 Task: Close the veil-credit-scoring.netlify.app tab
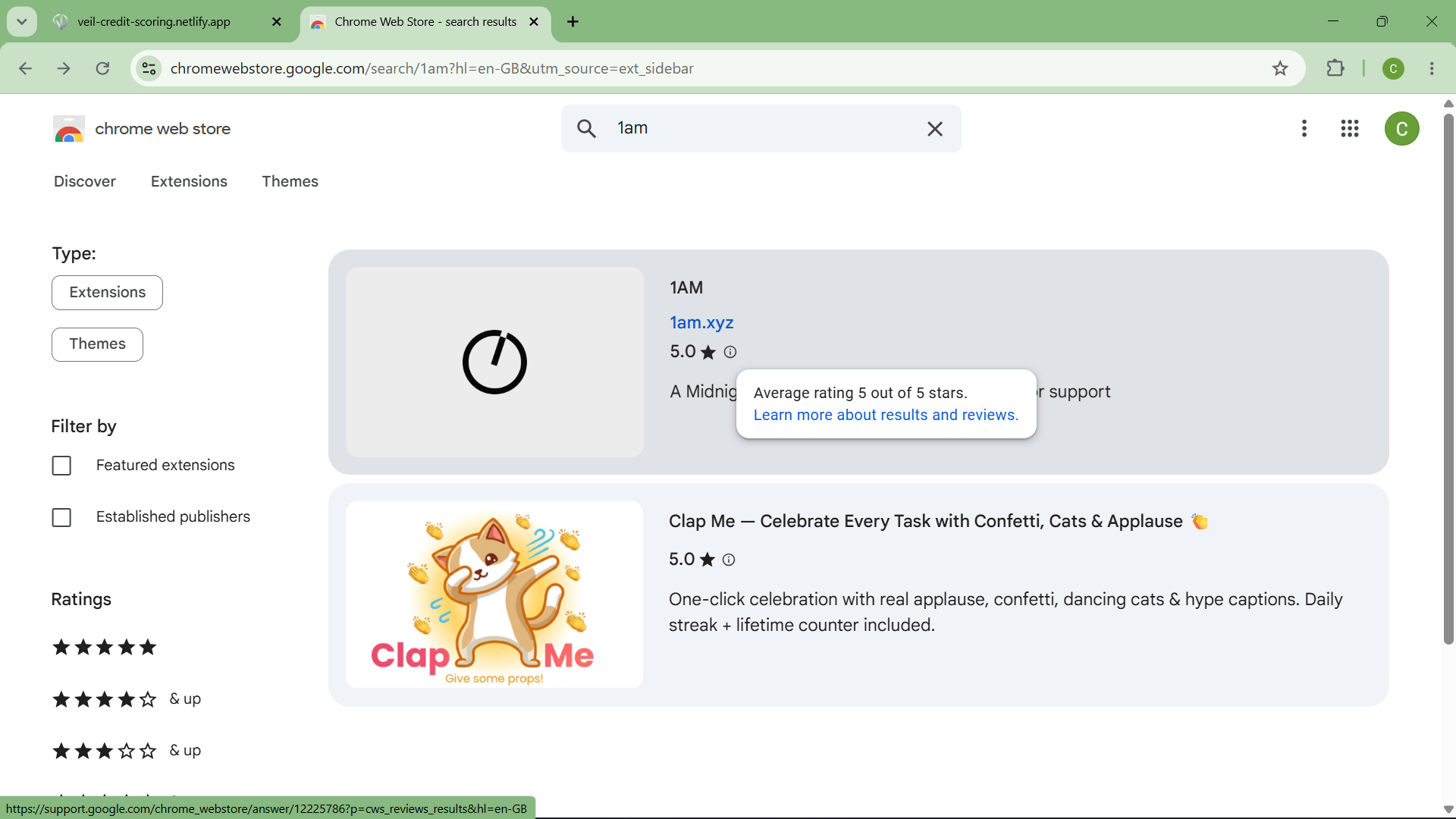click(277, 22)
